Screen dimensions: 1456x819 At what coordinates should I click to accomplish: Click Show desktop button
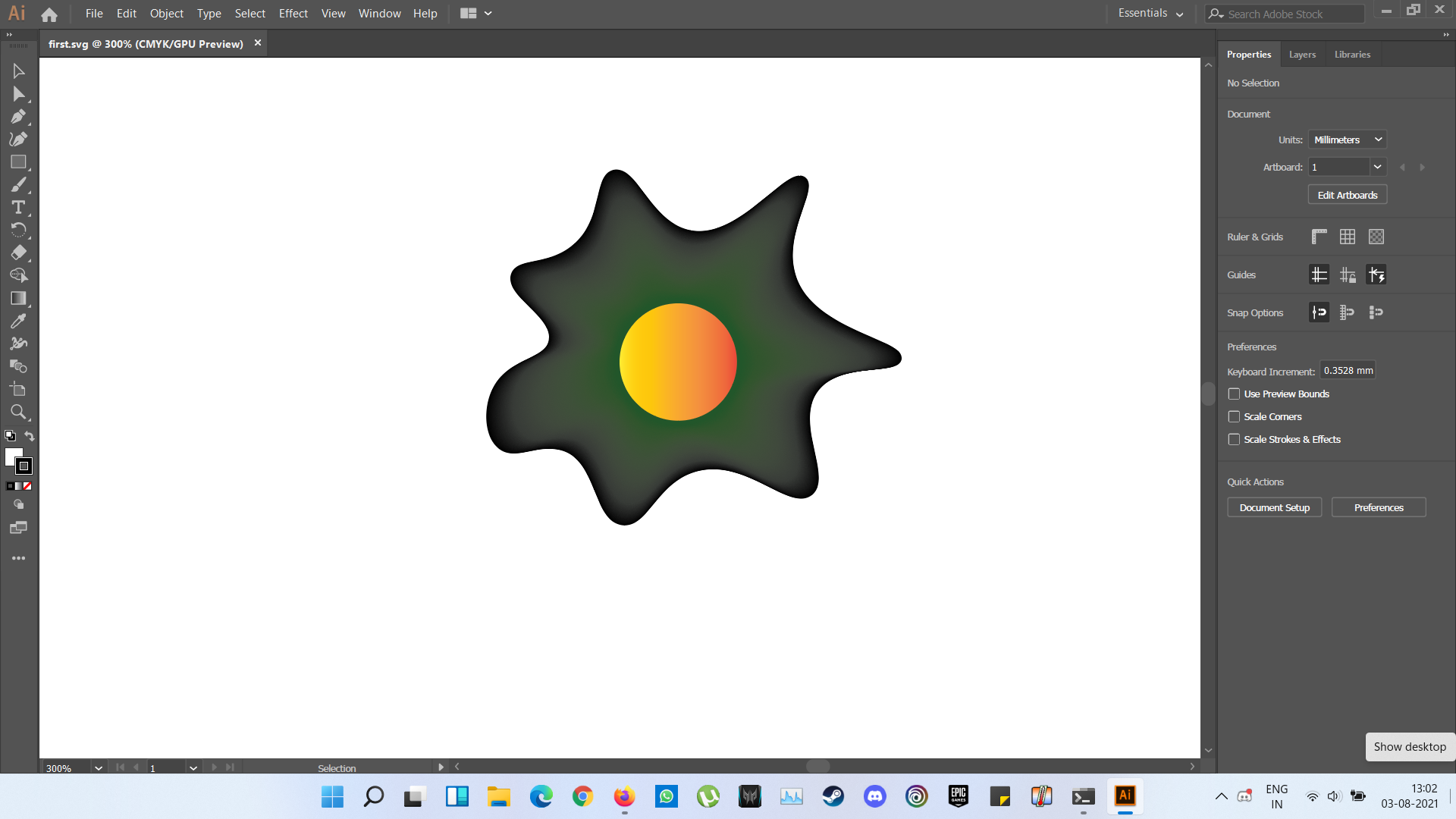point(1410,747)
